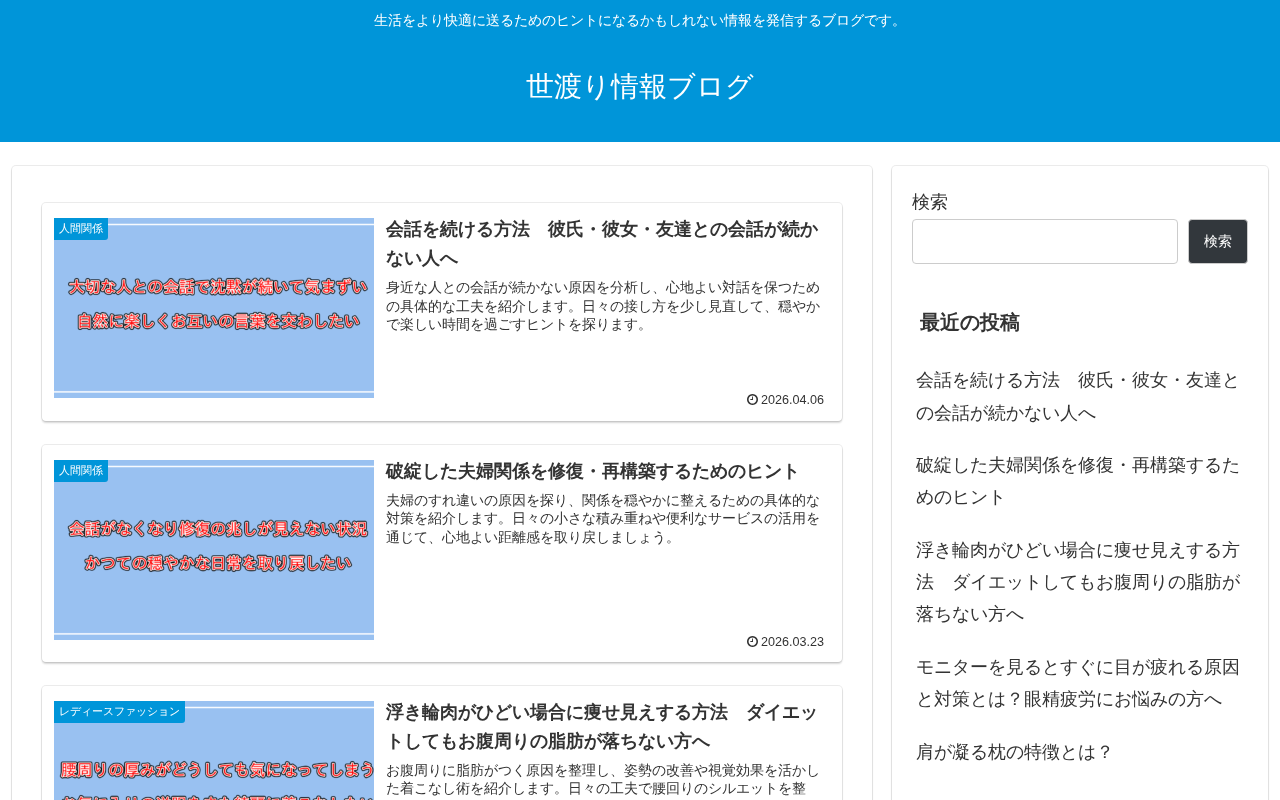Click the 検索 button

pos(1218,242)
